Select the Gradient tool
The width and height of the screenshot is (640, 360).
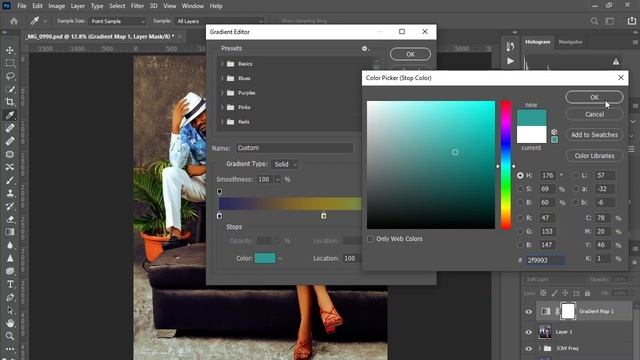click(10, 232)
